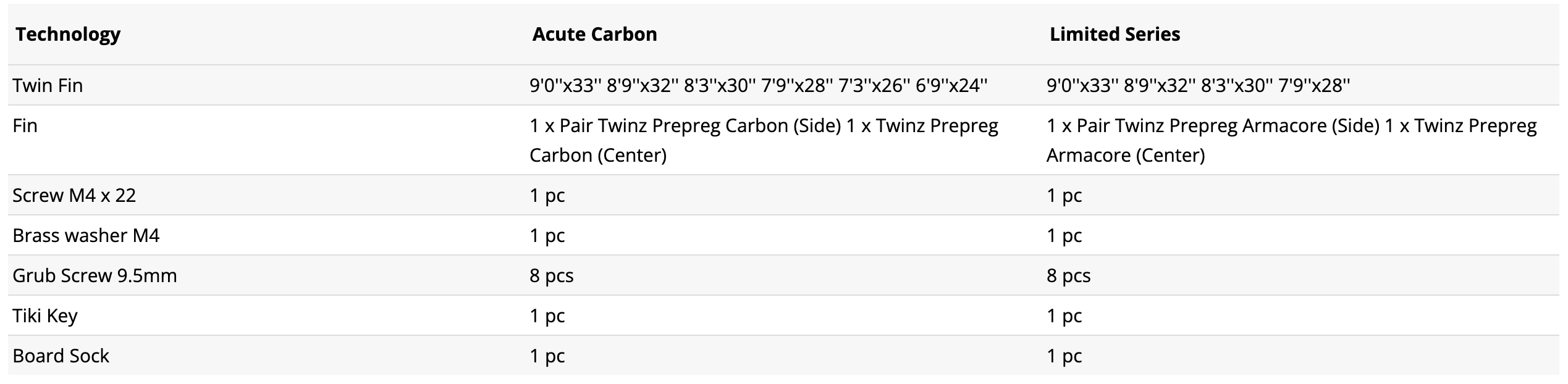Click the Acute Carbon Twin Fin sizes cell
Screen dimensions: 1568x384
tap(759, 85)
